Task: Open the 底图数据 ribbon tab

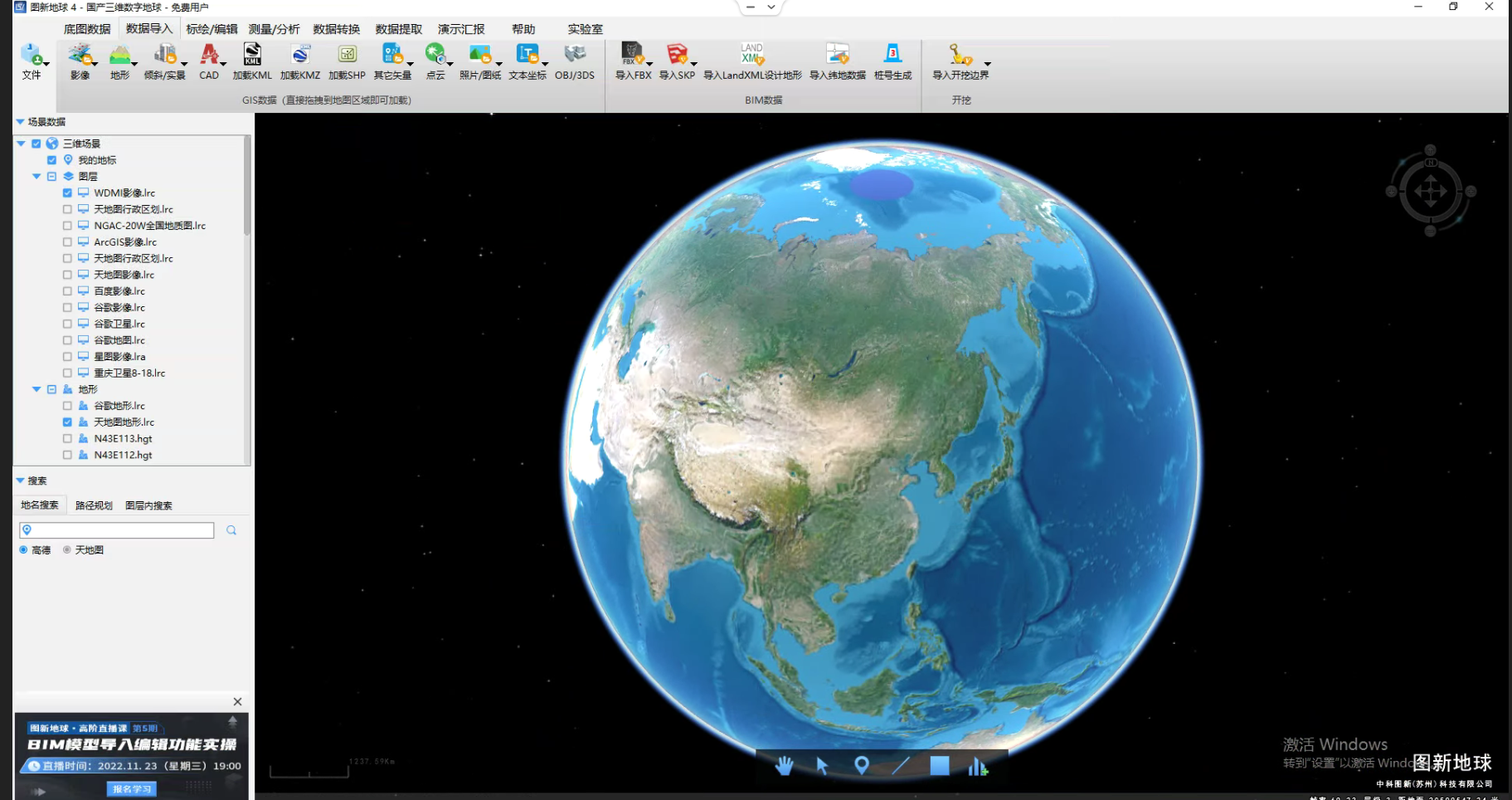Action: 87,29
